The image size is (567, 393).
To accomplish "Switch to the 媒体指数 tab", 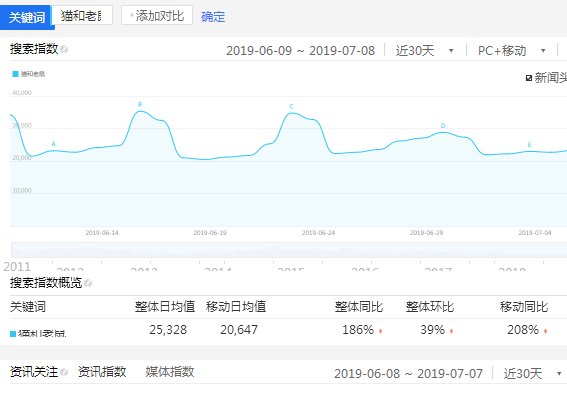I will (170, 372).
